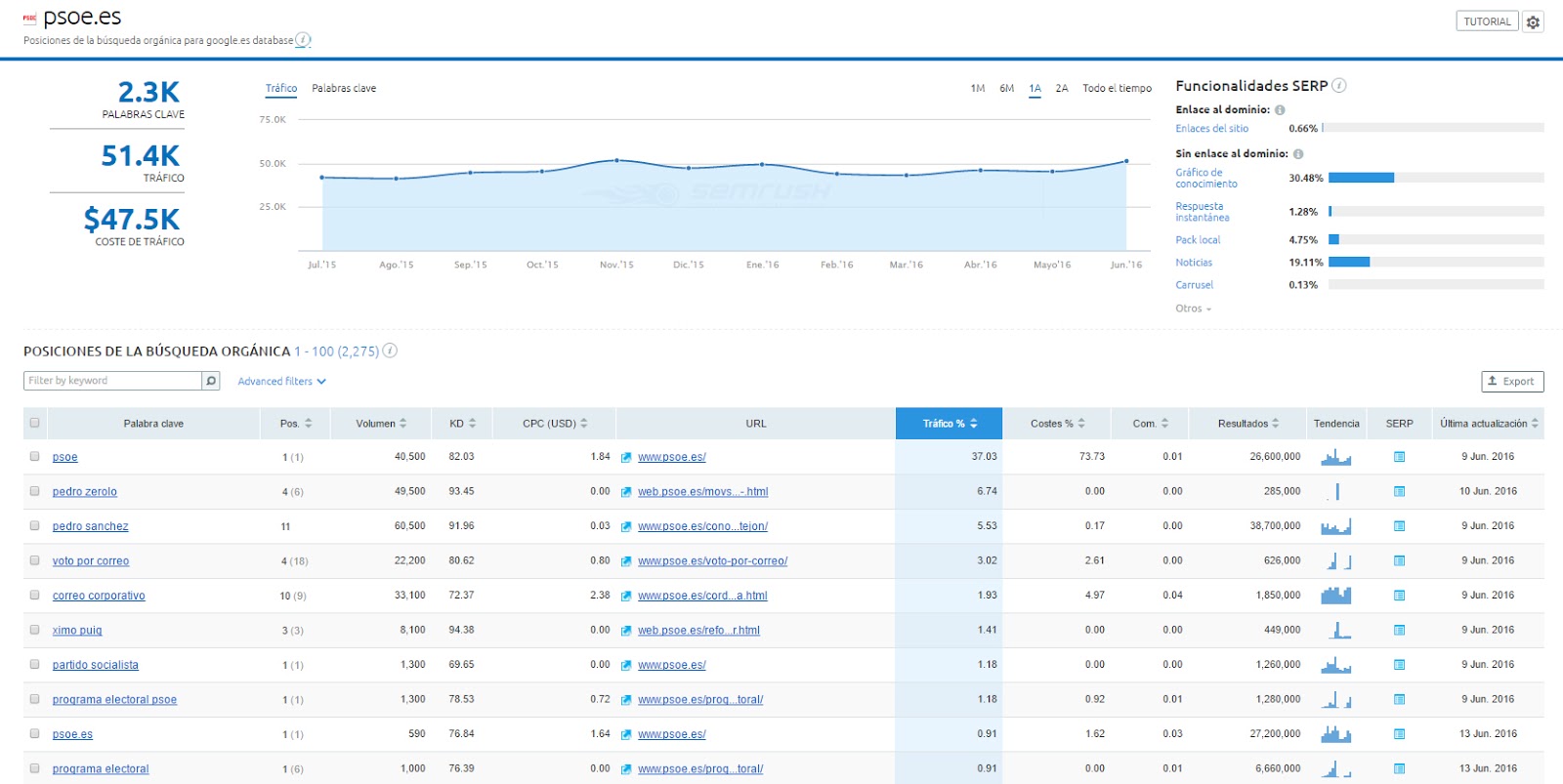Sort table by Tráfico % column

950,424
